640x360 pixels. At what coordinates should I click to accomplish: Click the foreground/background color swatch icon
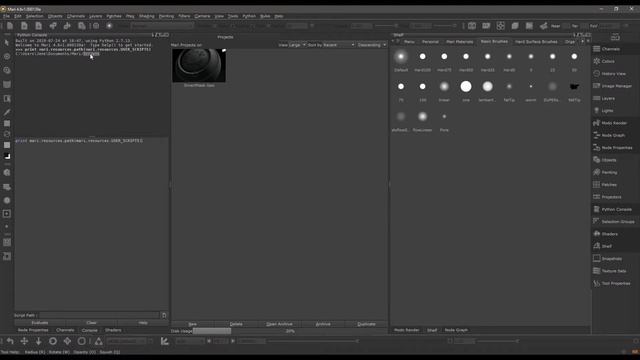(x=7, y=156)
